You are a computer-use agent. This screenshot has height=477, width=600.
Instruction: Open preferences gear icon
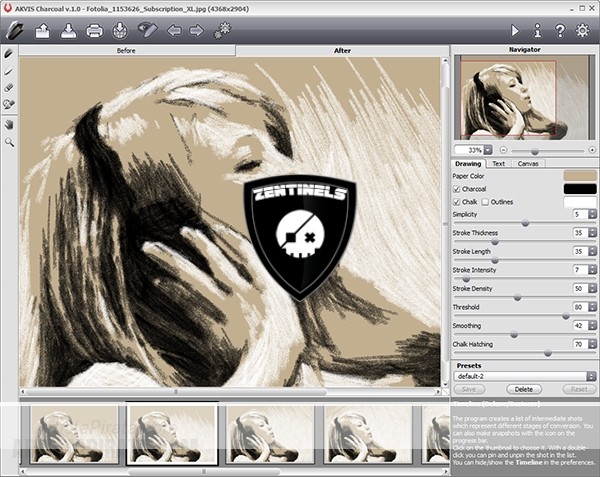click(x=582, y=31)
